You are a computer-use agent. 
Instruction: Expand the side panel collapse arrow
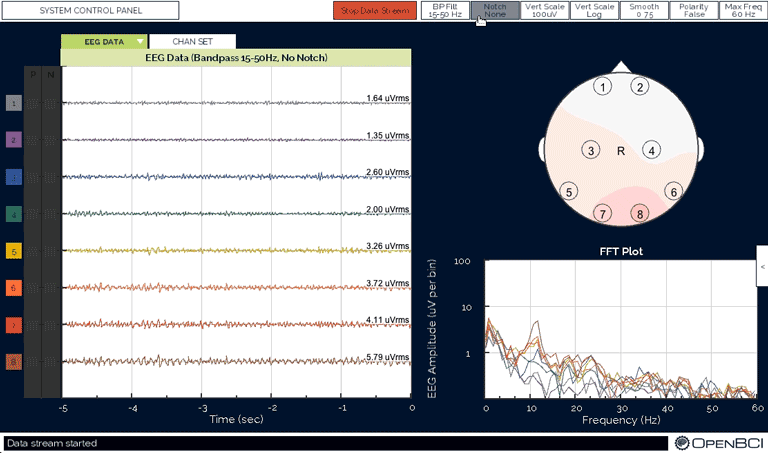(762, 267)
